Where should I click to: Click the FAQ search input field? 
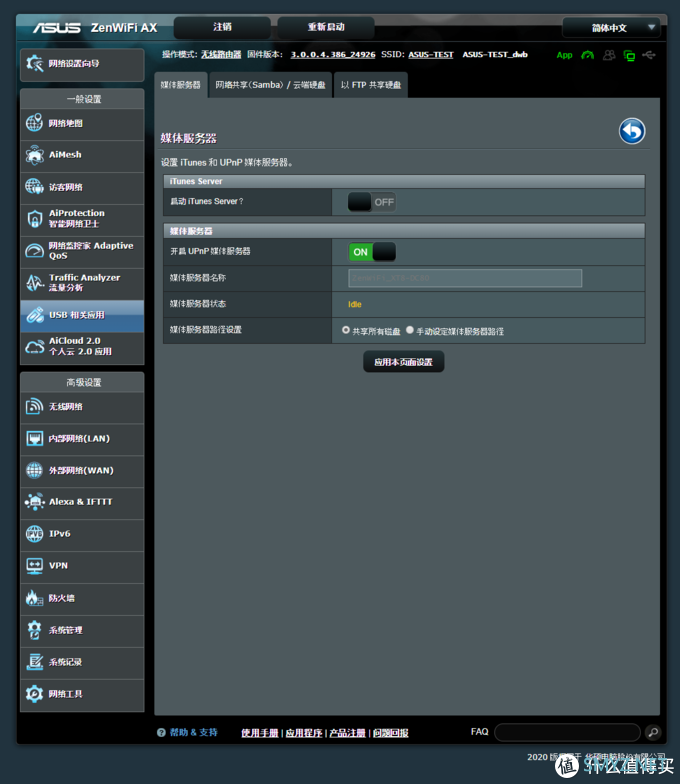[x=568, y=732]
